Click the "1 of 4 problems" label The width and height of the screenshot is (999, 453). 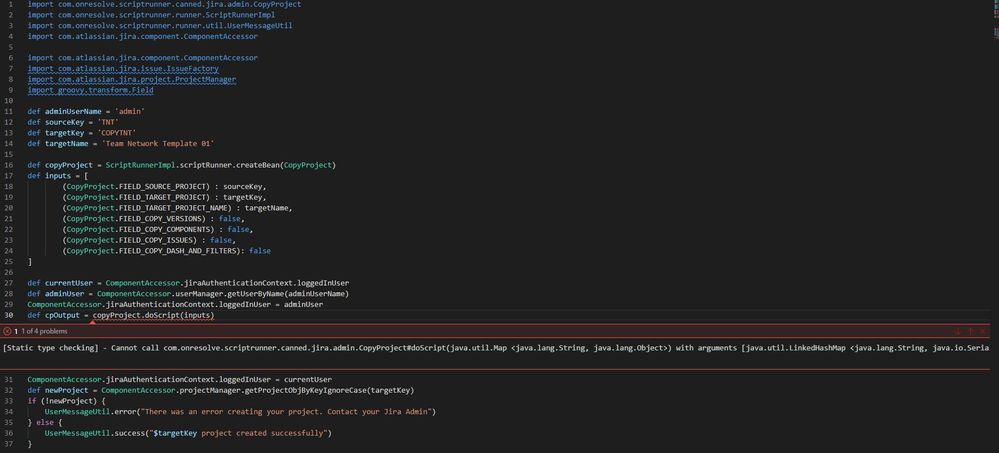(x=44, y=331)
